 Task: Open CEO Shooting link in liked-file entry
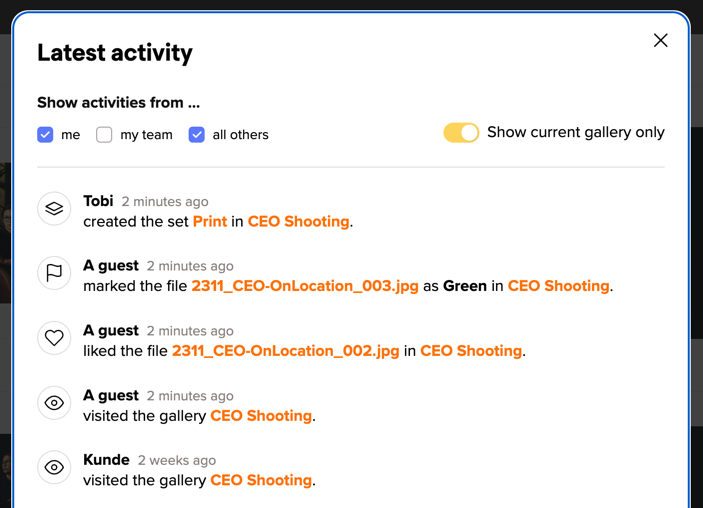point(471,351)
